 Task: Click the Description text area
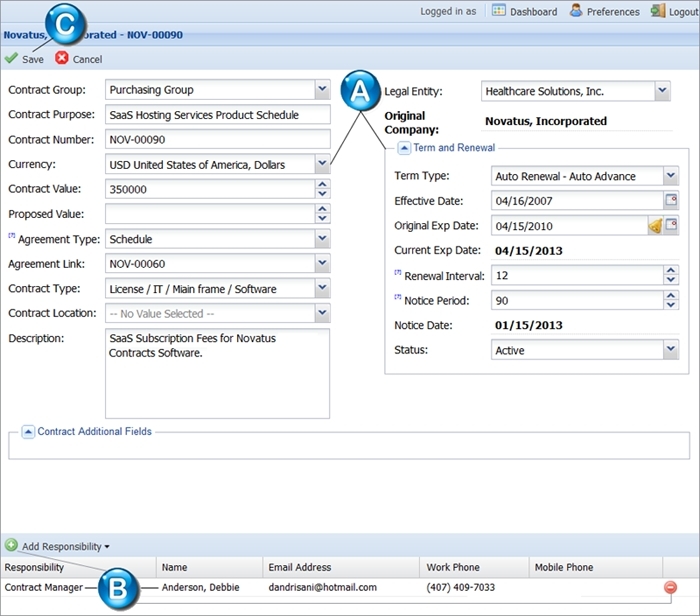click(217, 374)
